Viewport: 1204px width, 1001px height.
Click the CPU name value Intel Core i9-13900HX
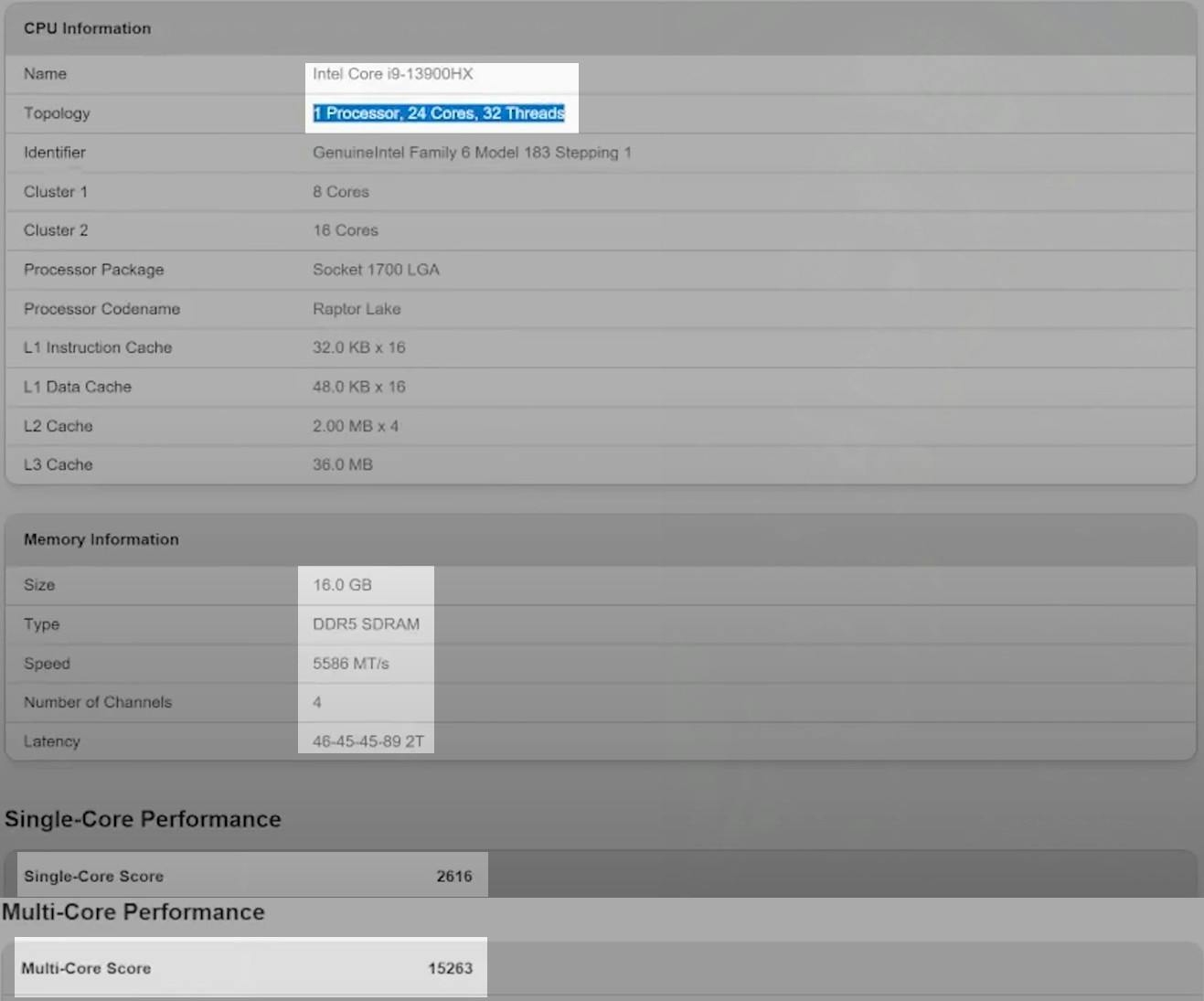click(393, 74)
